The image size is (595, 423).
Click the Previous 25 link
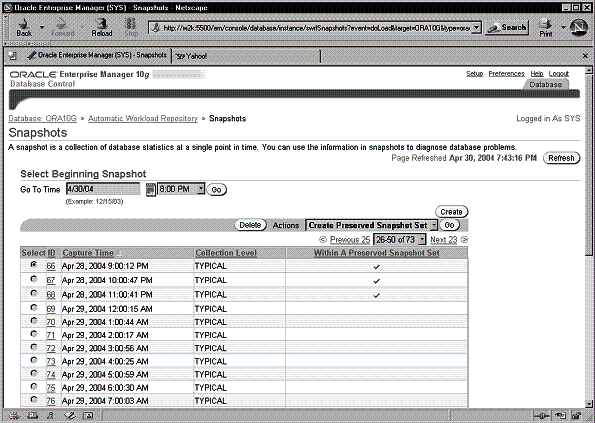(x=349, y=240)
